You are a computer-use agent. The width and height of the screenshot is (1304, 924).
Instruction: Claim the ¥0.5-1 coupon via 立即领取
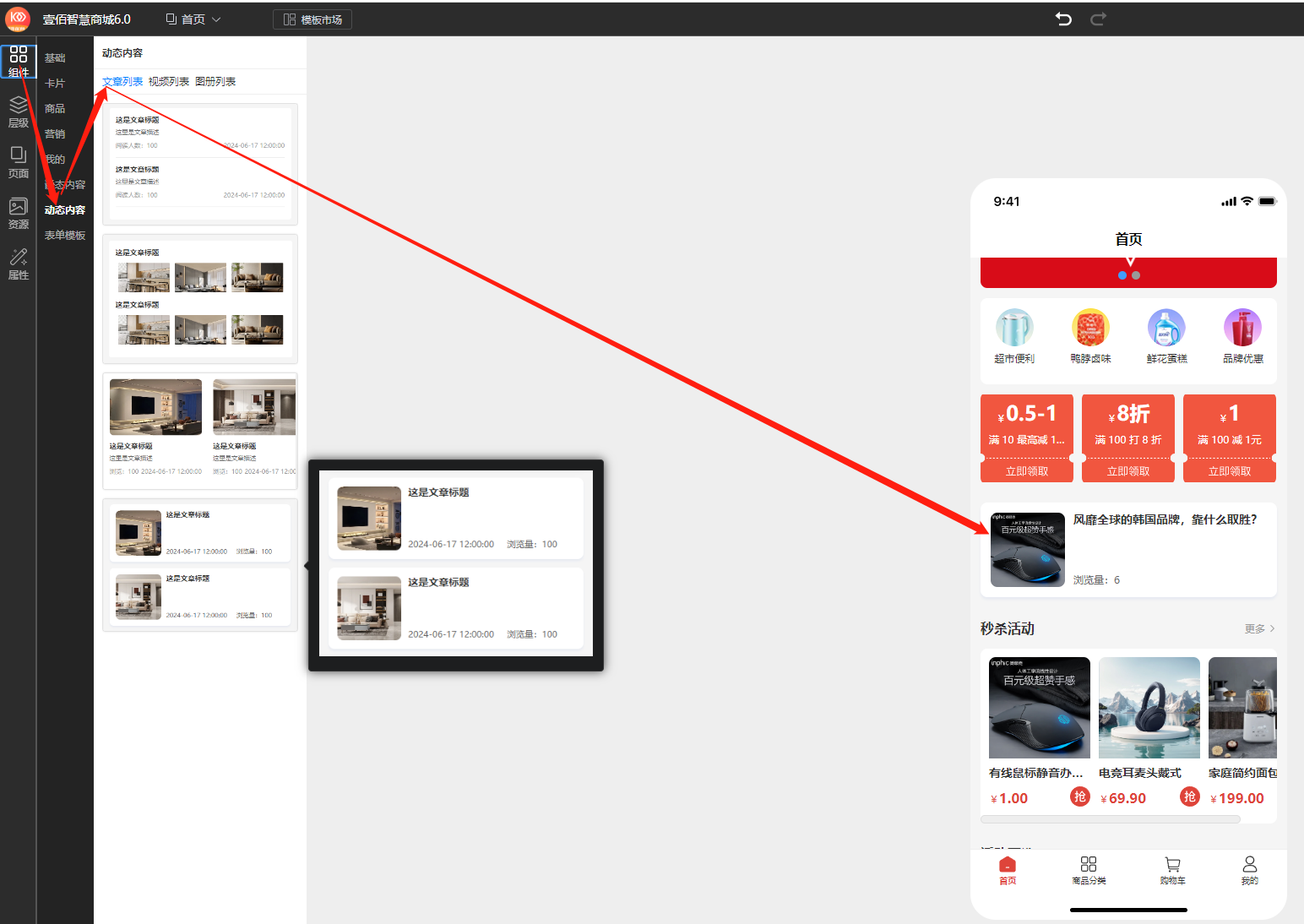(1027, 471)
